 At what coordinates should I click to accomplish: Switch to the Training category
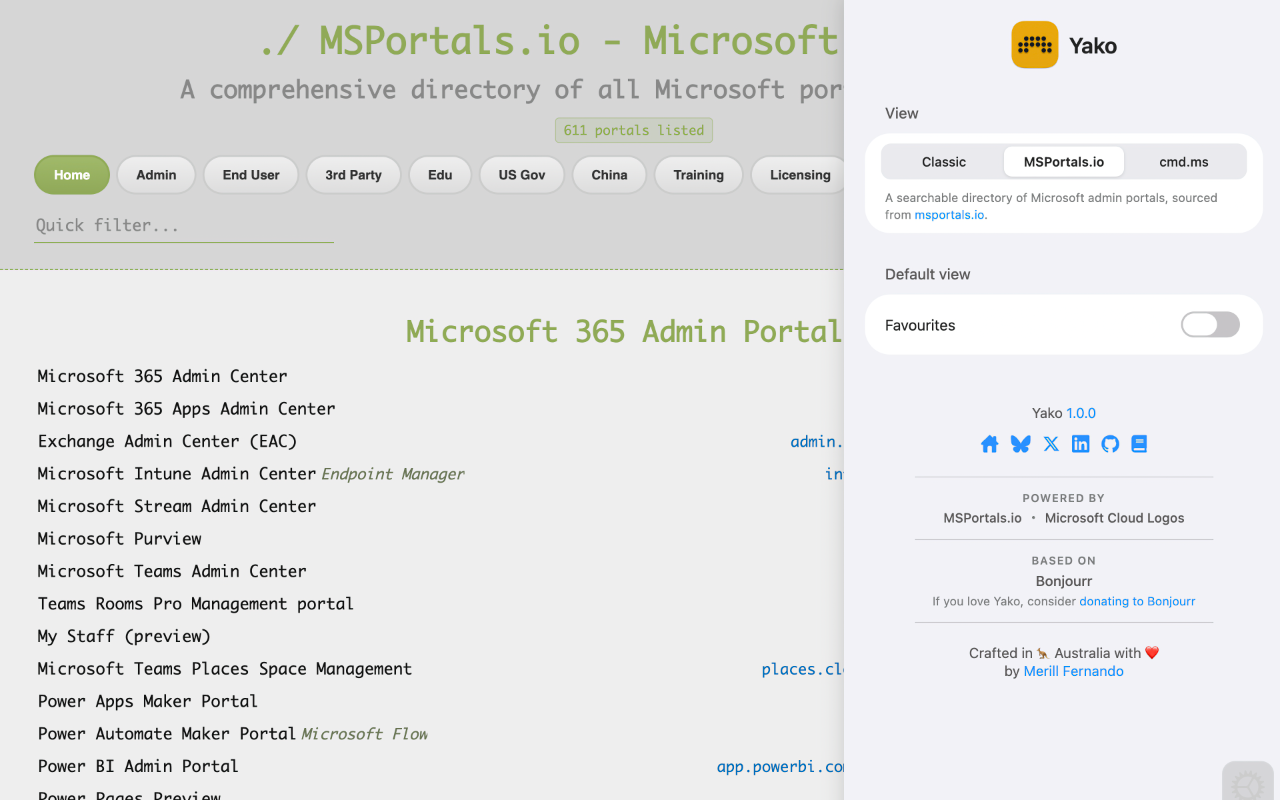coord(698,175)
